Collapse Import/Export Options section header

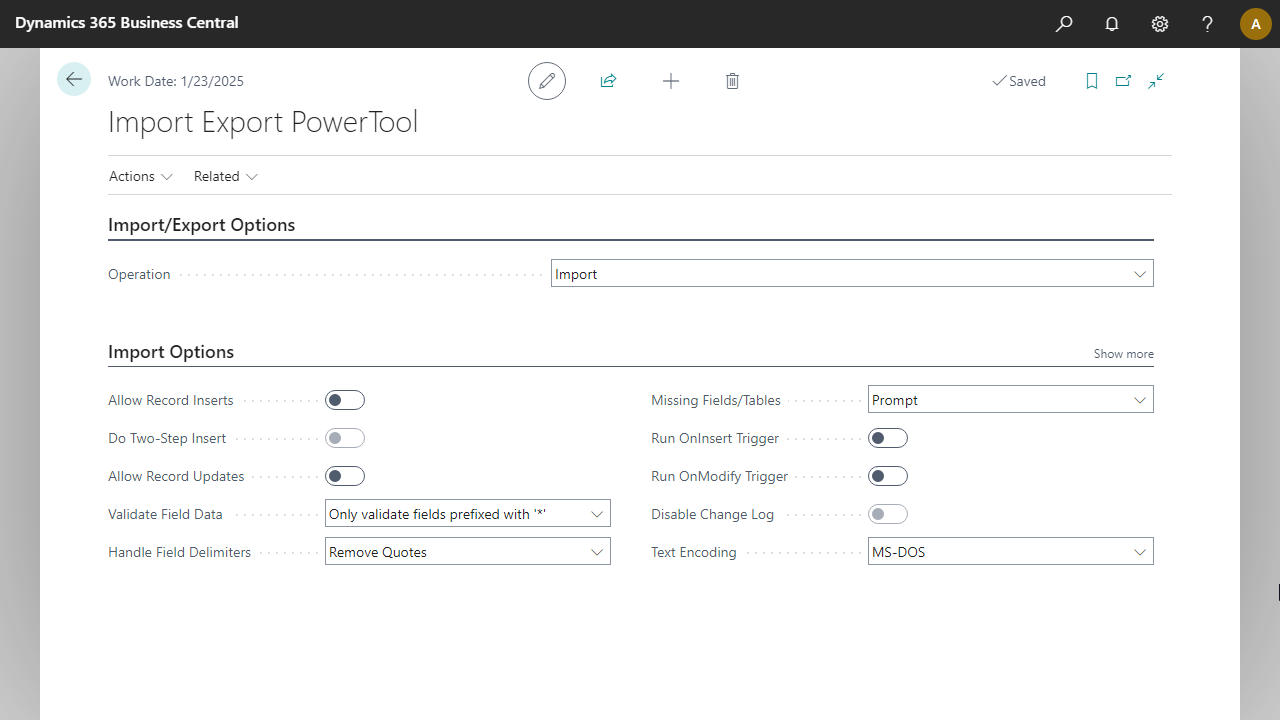click(202, 225)
